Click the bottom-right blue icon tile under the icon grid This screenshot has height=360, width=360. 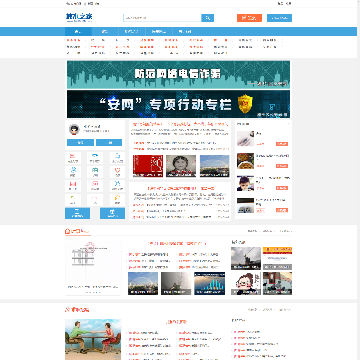(112, 213)
